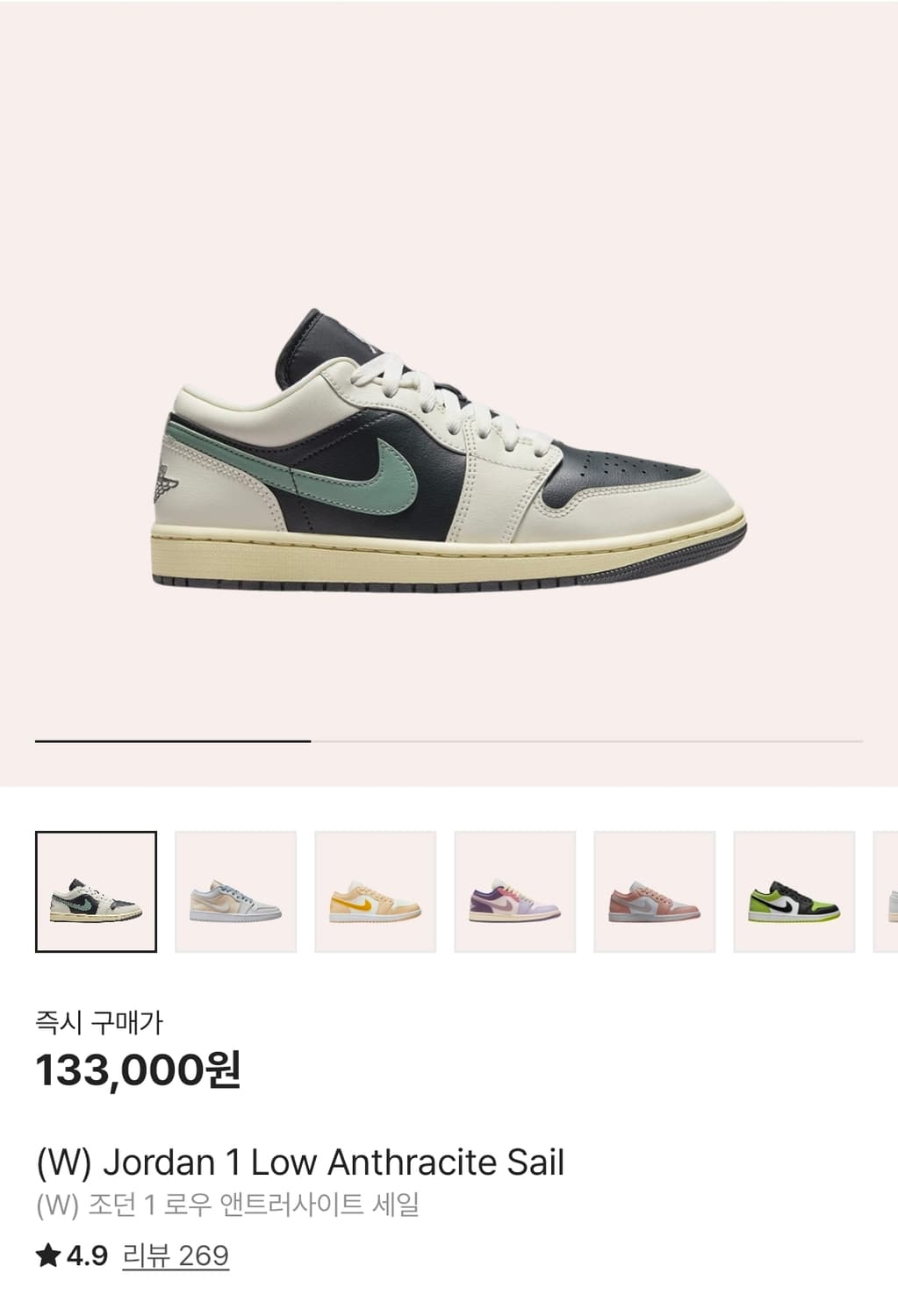Select the purple and lilac sneaker thumbnail
Image resolution: width=898 pixels, height=1316 pixels.
[514, 891]
